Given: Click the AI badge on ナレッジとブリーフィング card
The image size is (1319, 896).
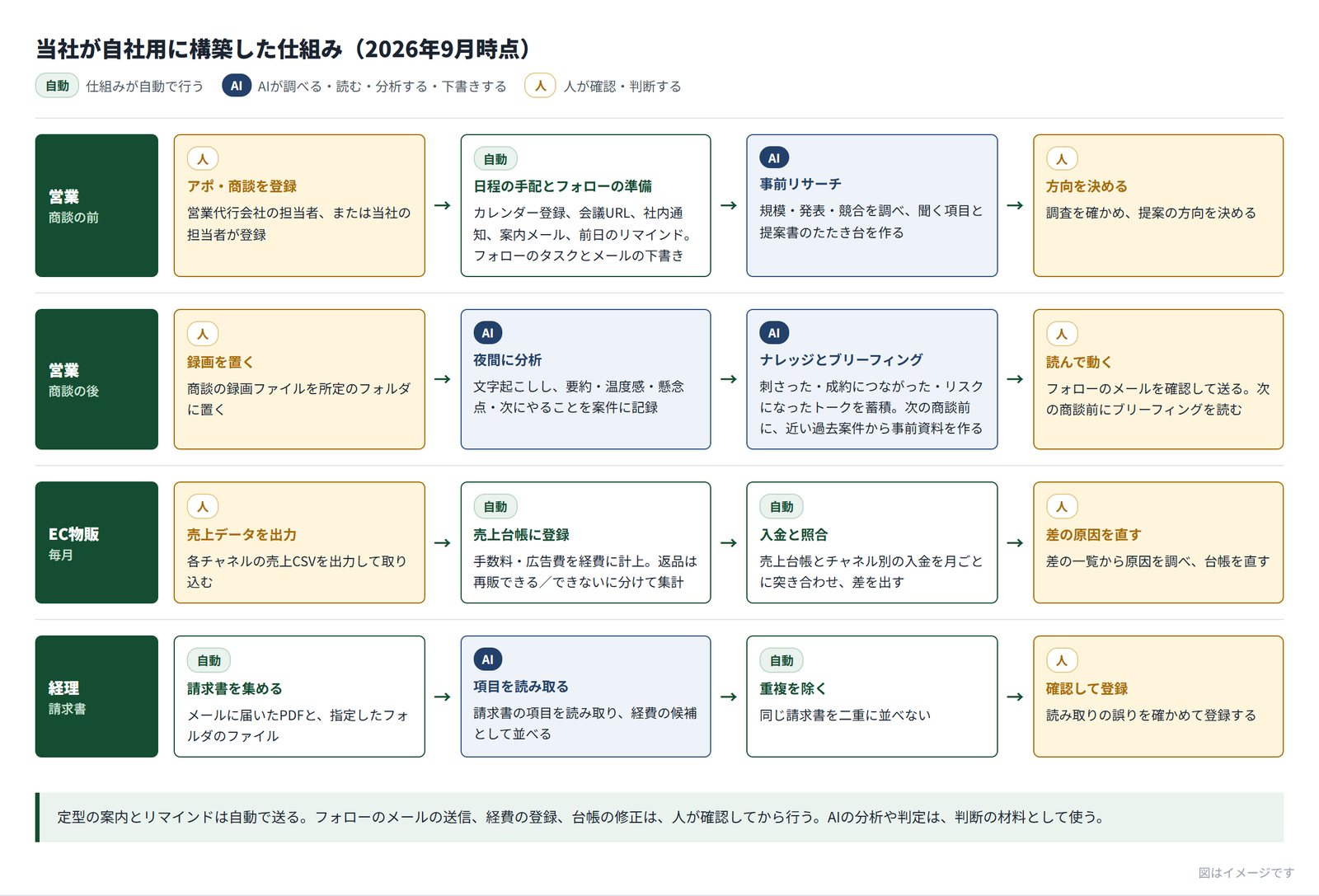Looking at the screenshot, I should 774,333.
